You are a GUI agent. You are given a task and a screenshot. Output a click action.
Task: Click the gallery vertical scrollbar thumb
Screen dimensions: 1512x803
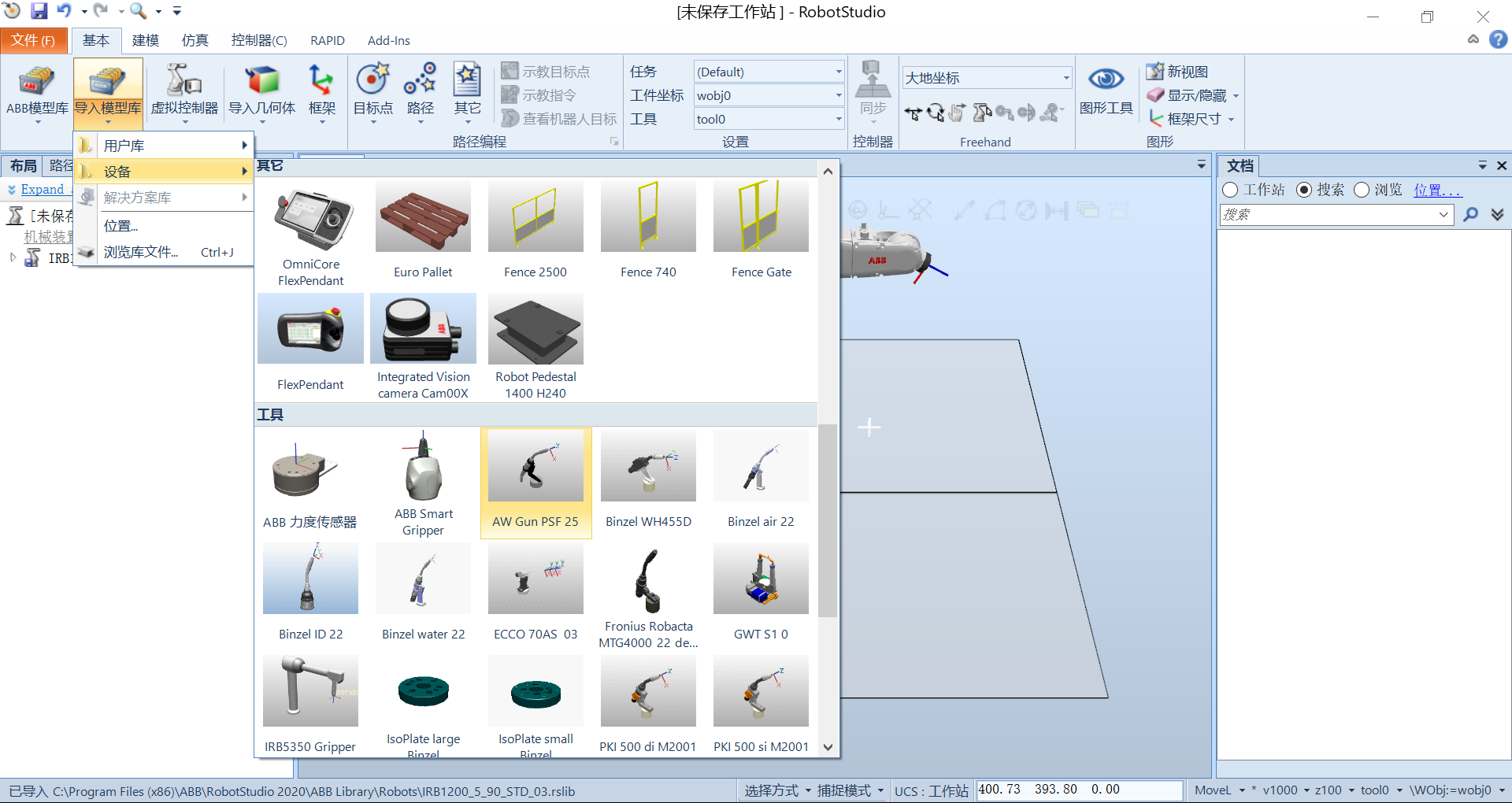click(x=828, y=520)
